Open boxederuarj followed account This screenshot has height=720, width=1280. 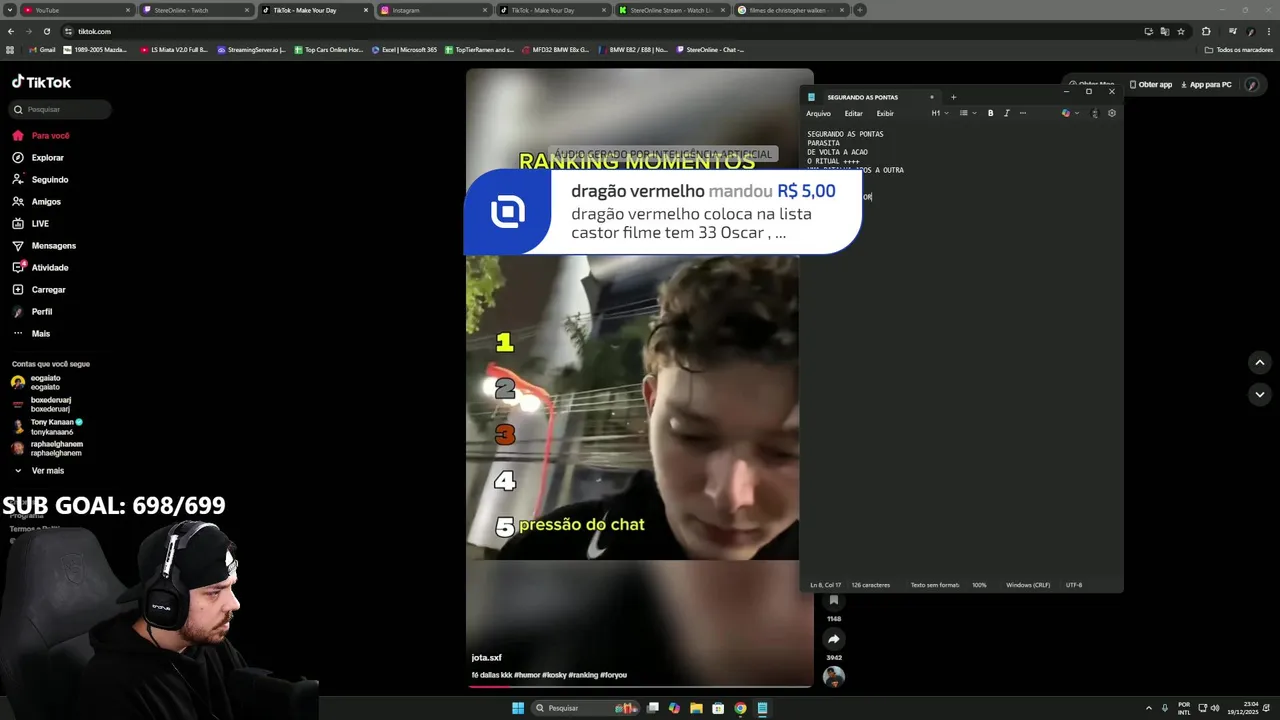coord(41,404)
